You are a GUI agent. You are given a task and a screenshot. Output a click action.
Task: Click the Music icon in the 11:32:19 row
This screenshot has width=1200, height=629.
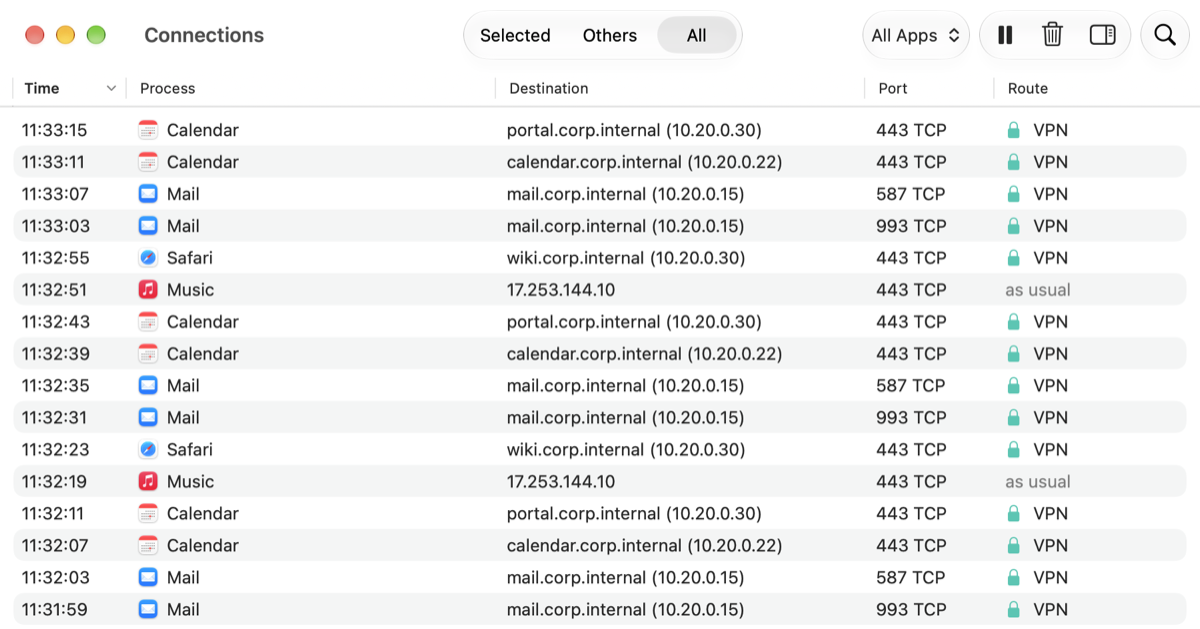148,482
